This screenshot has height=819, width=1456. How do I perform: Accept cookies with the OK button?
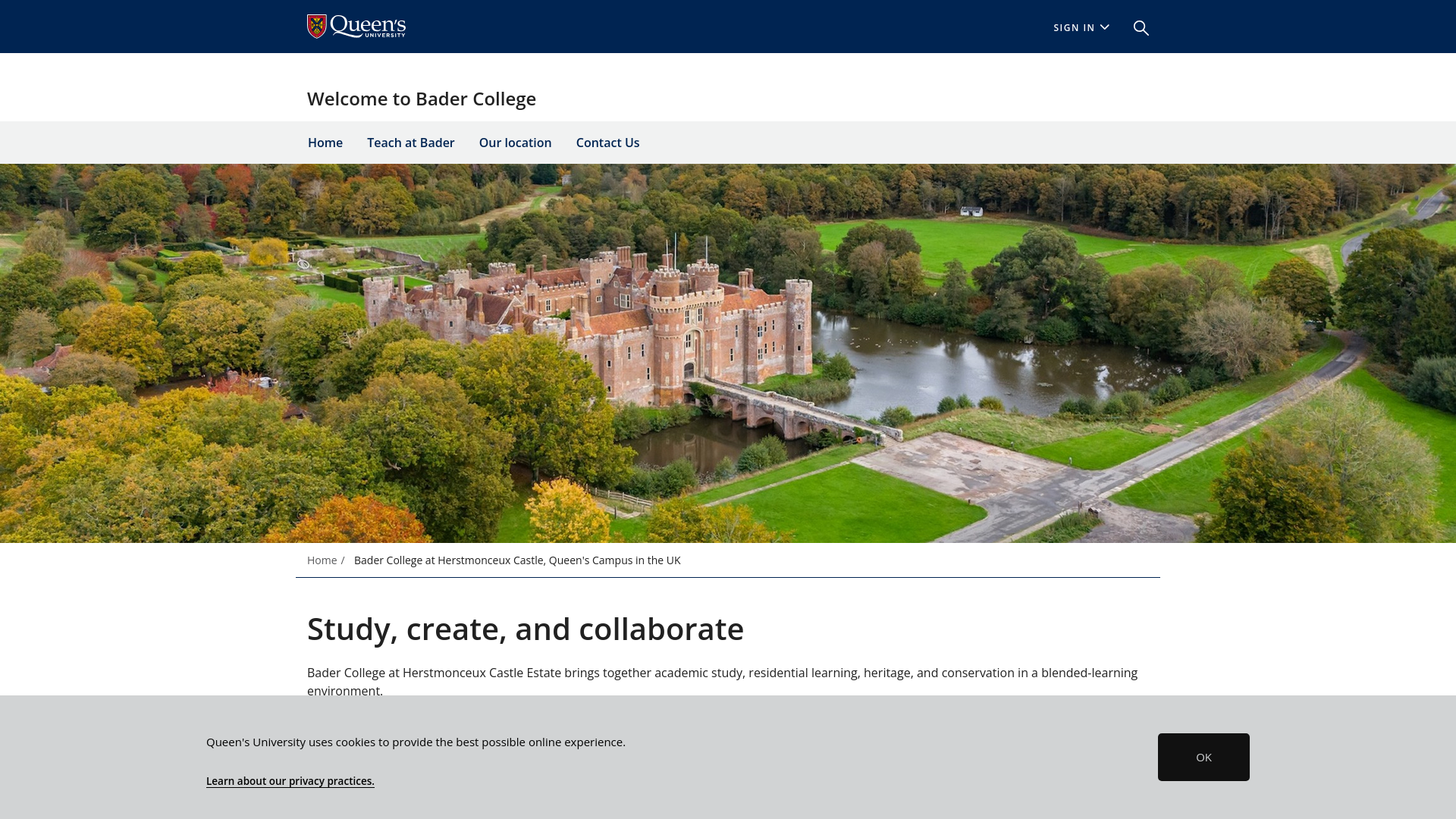[x=1203, y=757]
